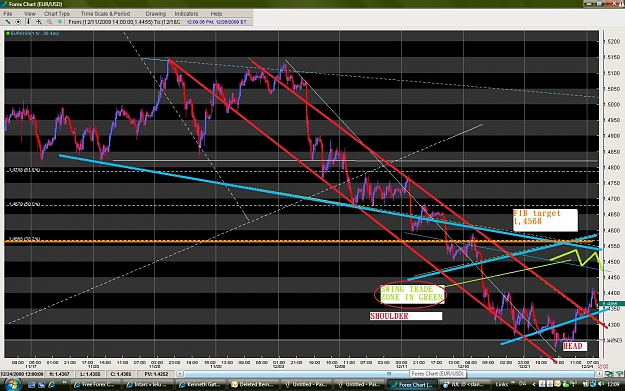625x391 pixels.
Task: Click the EURUSD green legend marker
Action: 8,33
